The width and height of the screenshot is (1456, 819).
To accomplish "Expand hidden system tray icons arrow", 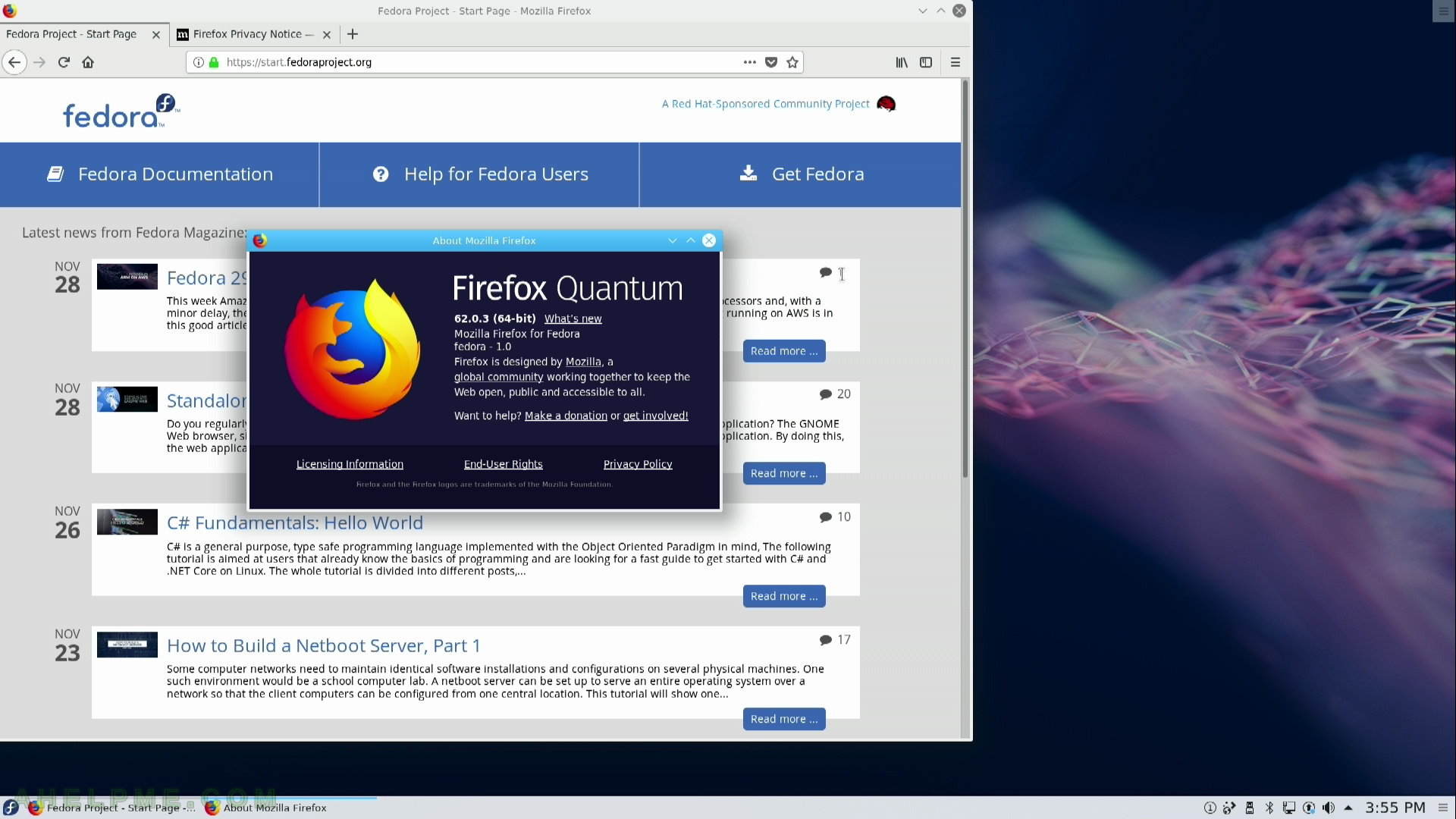I will click(x=1348, y=808).
